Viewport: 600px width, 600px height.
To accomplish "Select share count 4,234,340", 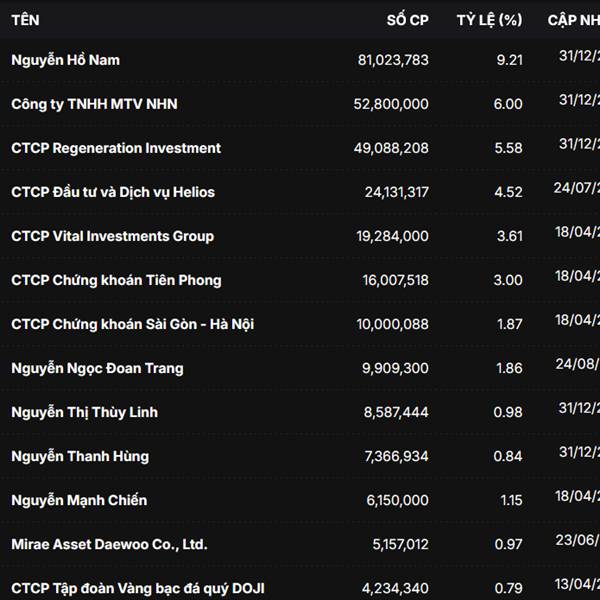I will pyautogui.click(x=395, y=588).
